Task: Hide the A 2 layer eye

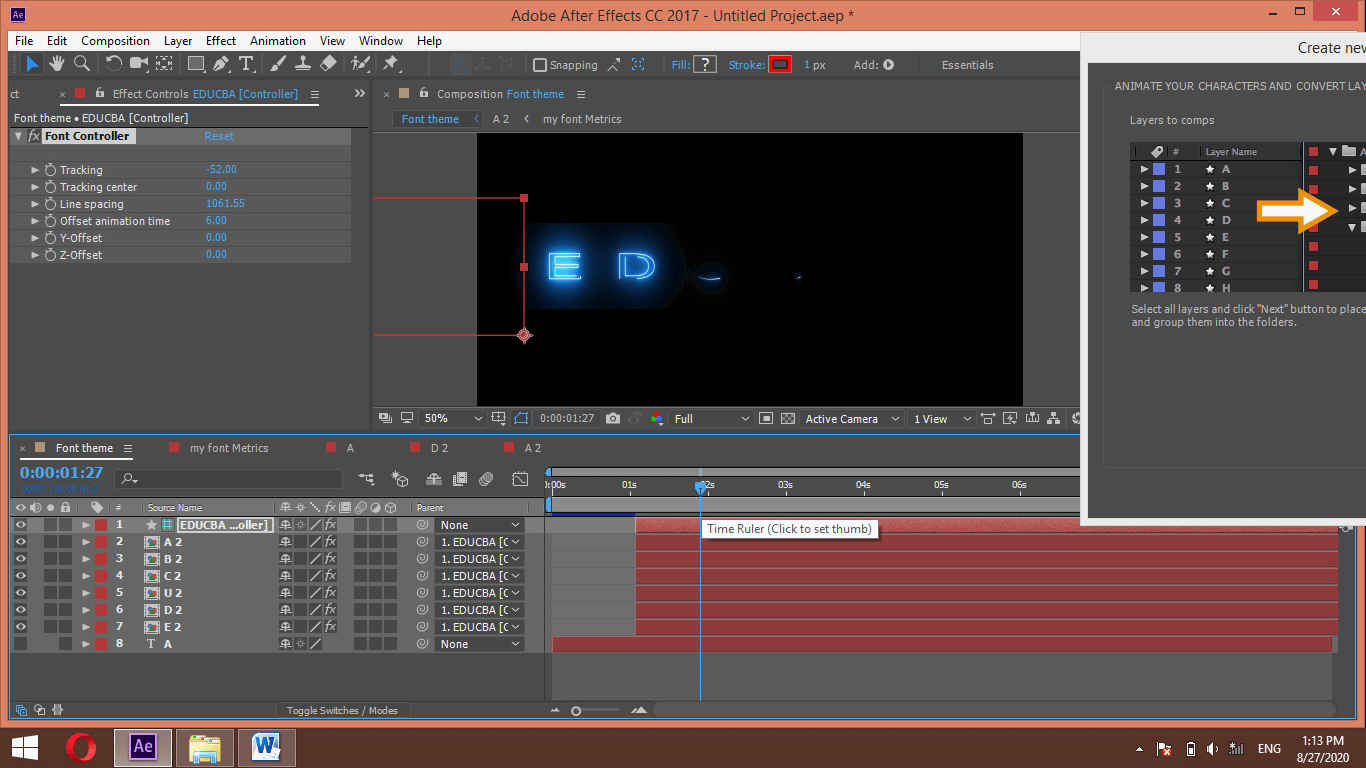Action: (x=20, y=542)
